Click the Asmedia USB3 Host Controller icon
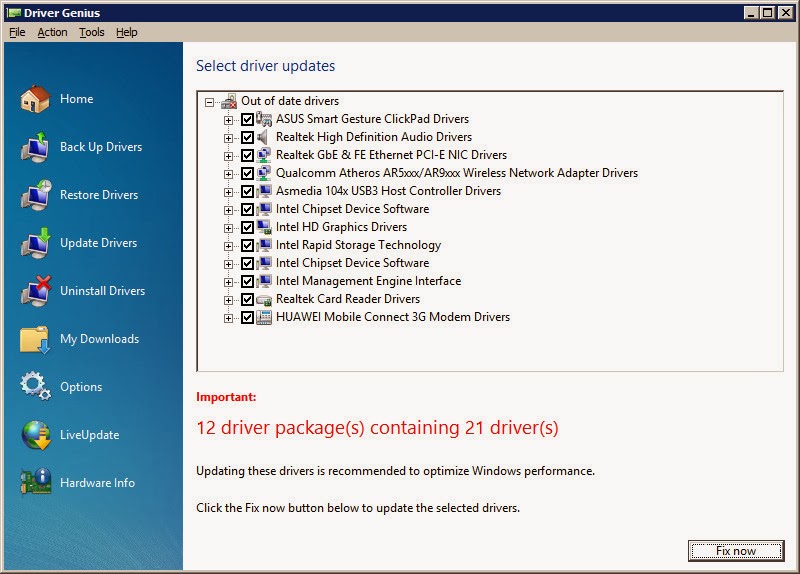Image resolution: width=800 pixels, height=574 pixels. click(264, 191)
